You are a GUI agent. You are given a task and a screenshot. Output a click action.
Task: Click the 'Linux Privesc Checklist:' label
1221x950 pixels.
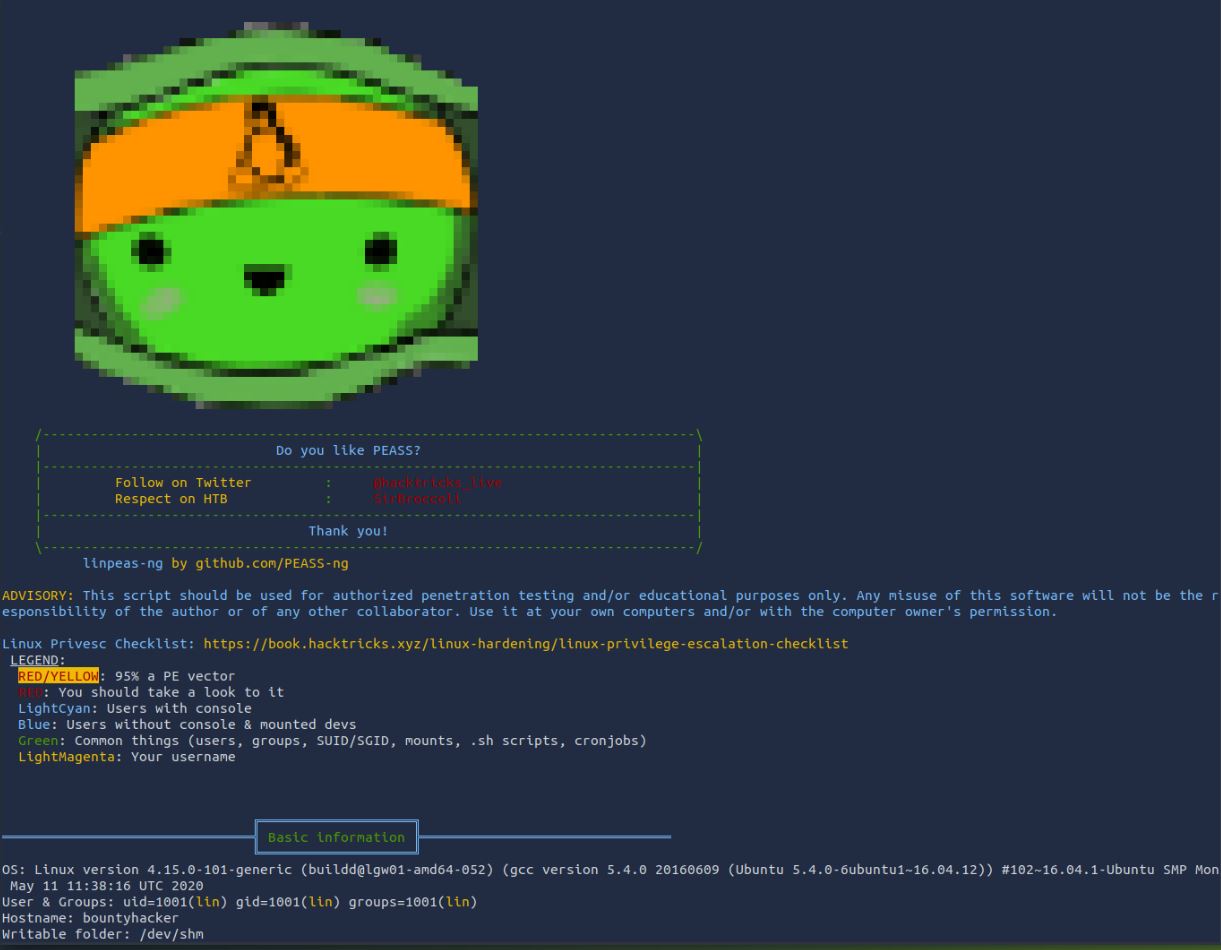click(x=98, y=644)
